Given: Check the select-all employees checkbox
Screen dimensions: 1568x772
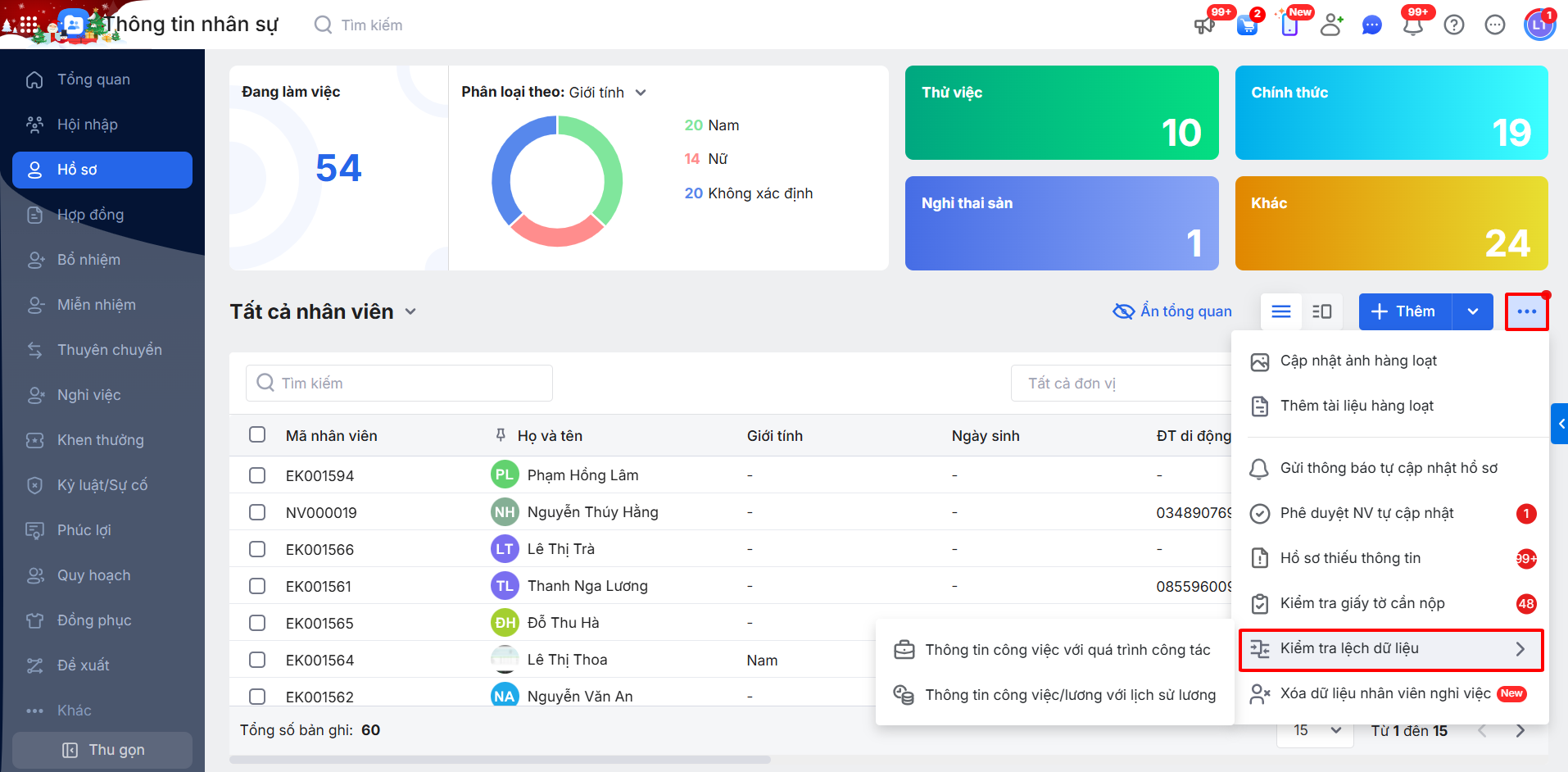Looking at the screenshot, I should pos(257,434).
